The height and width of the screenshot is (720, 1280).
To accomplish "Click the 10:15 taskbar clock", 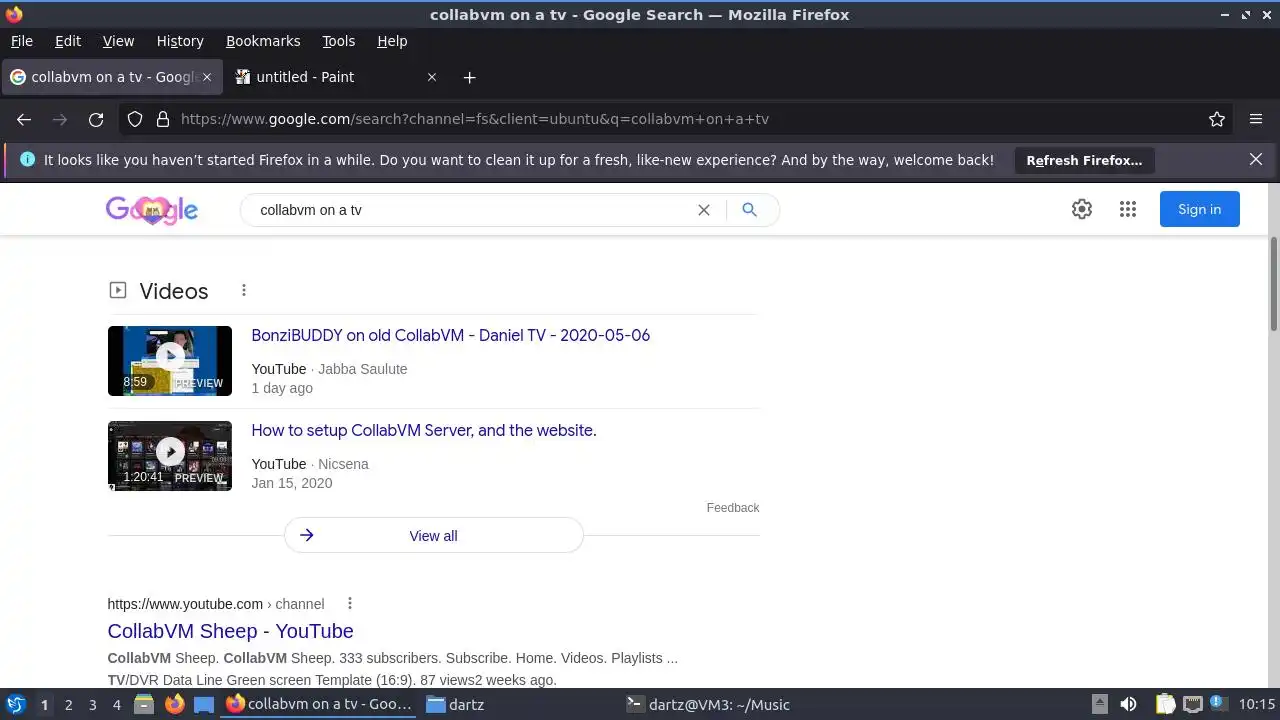I will (x=1257, y=705).
